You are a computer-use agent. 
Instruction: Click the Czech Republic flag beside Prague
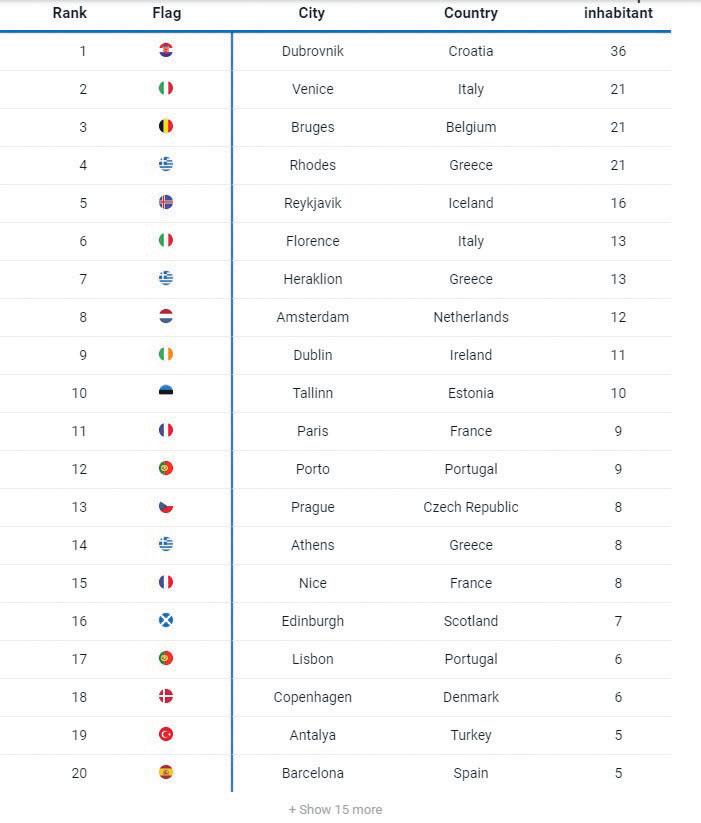[x=166, y=507]
